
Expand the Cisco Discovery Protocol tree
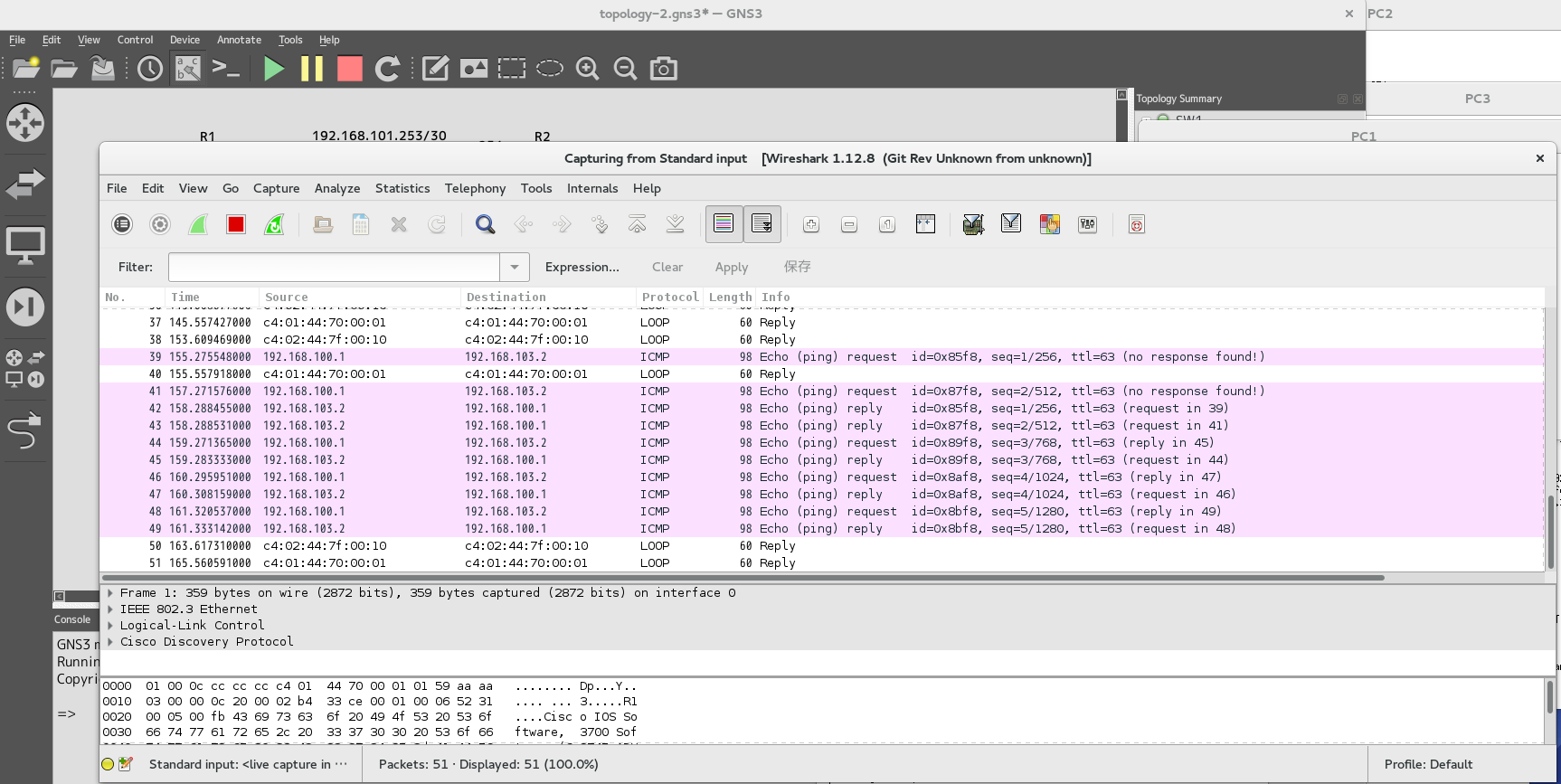110,642
